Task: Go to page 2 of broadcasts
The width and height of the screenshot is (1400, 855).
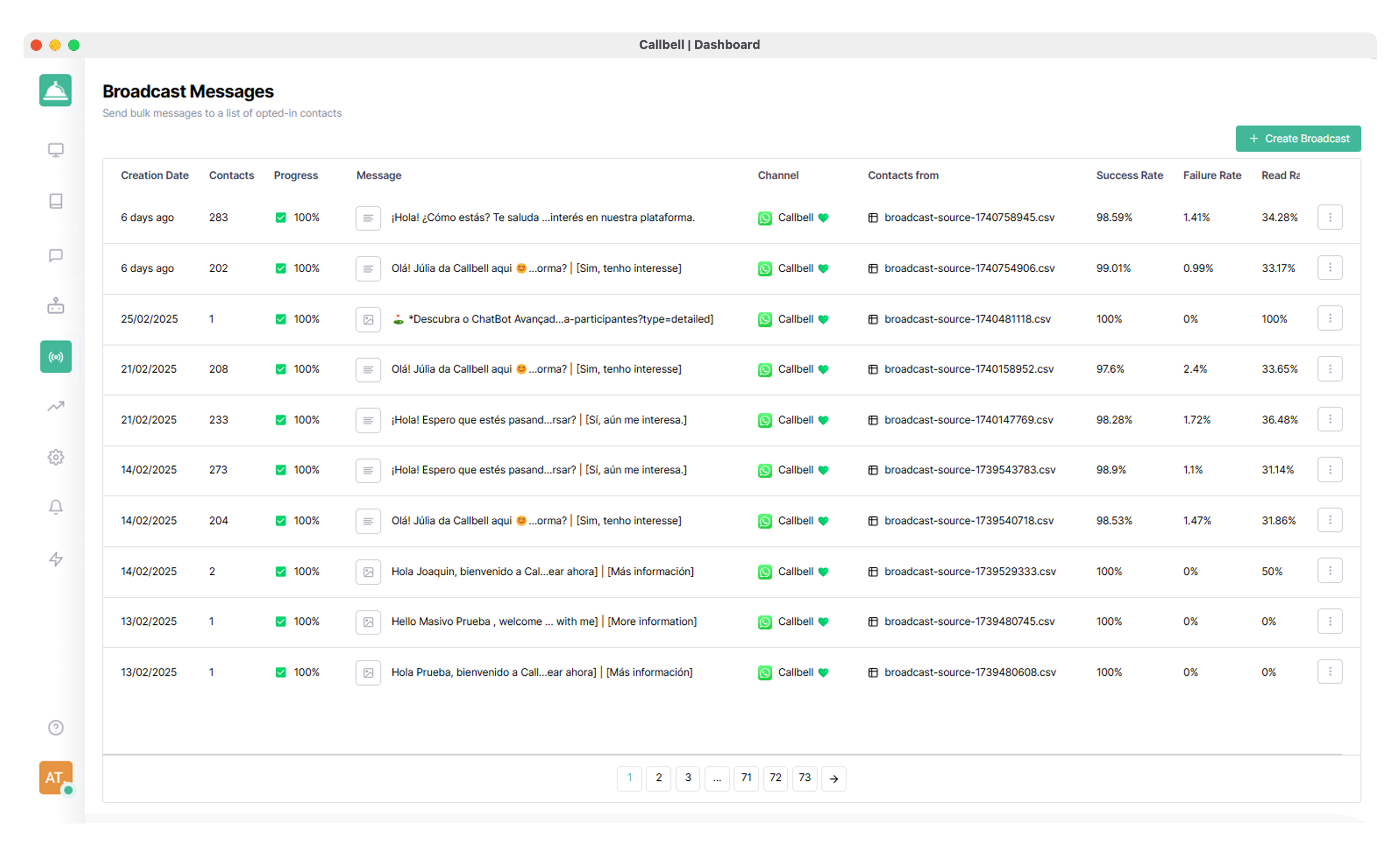Action: point(658,778)
